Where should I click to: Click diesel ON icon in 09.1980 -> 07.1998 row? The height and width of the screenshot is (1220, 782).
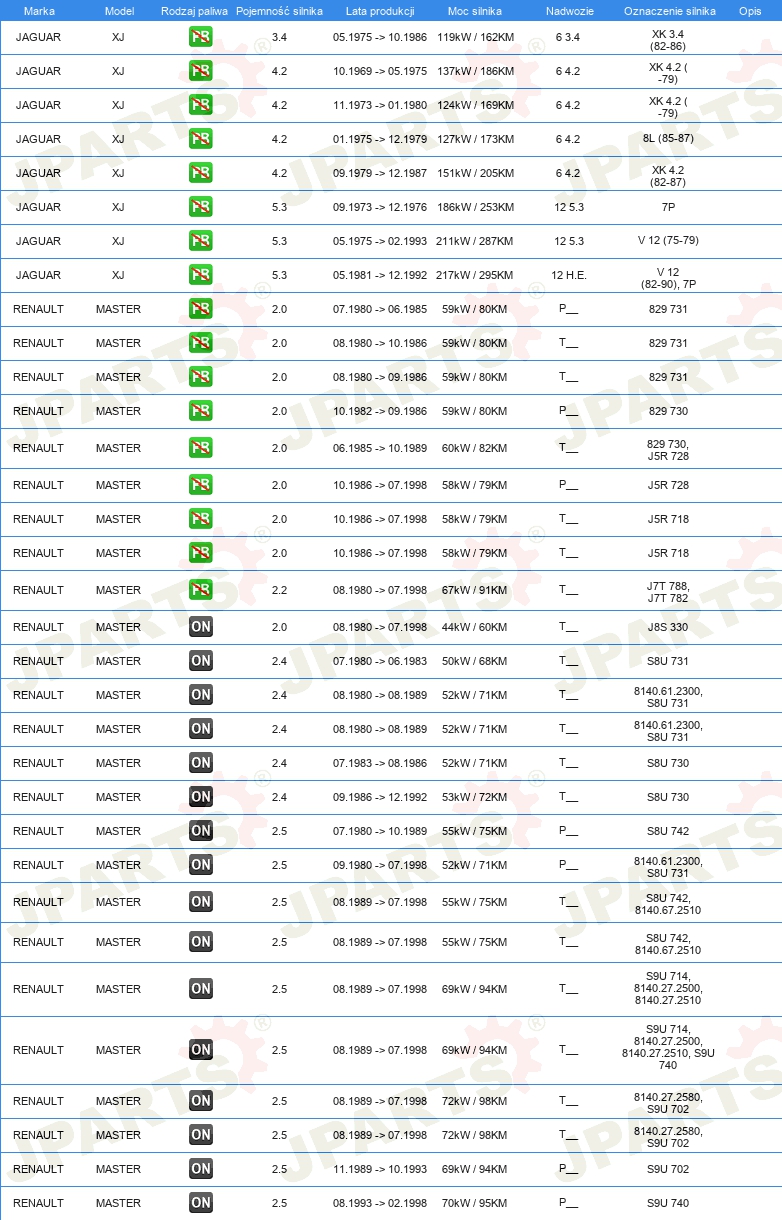pyautogui.click(x=201, y=865)
